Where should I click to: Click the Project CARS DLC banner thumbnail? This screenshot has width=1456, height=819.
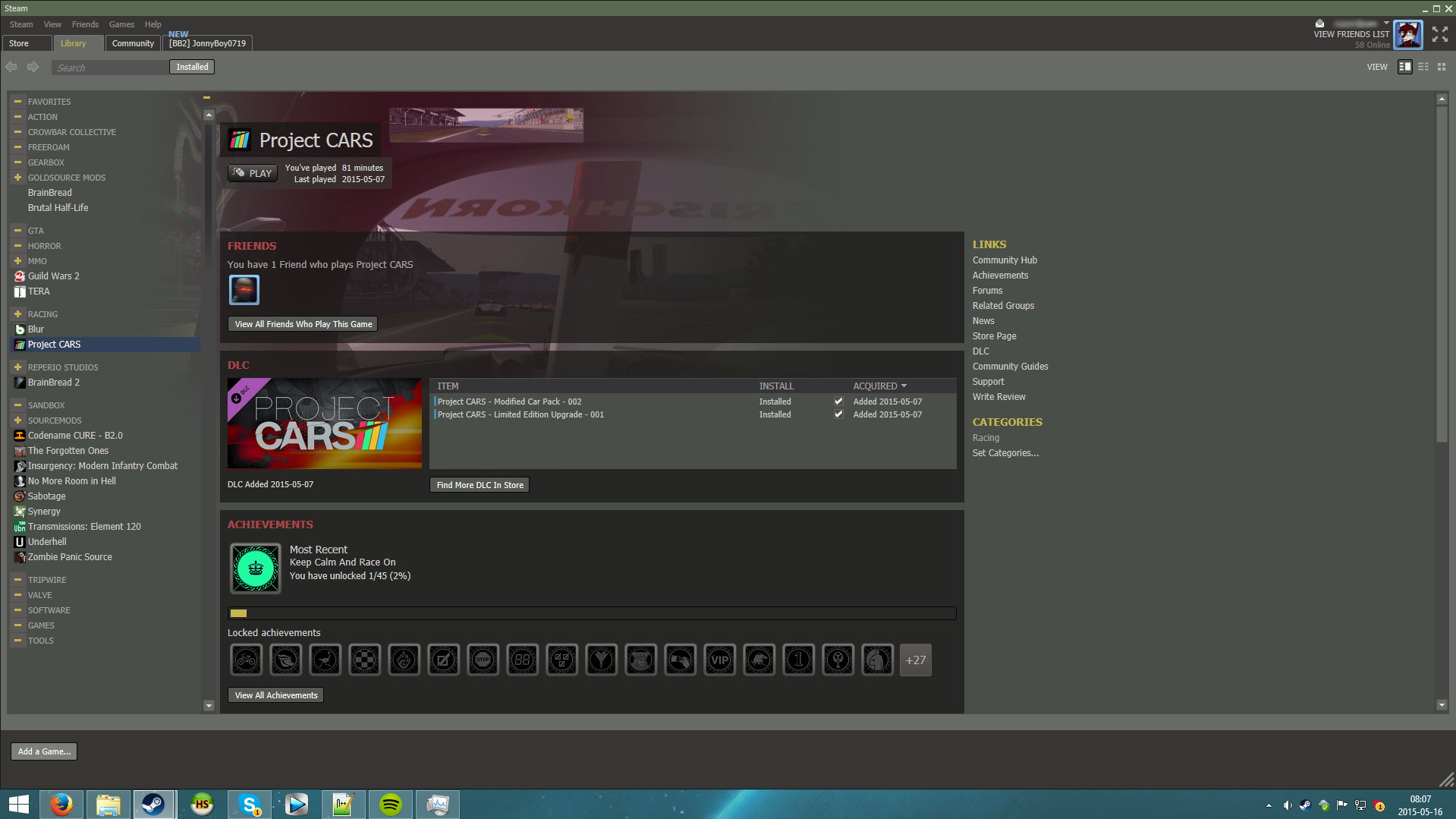(324, 424)
